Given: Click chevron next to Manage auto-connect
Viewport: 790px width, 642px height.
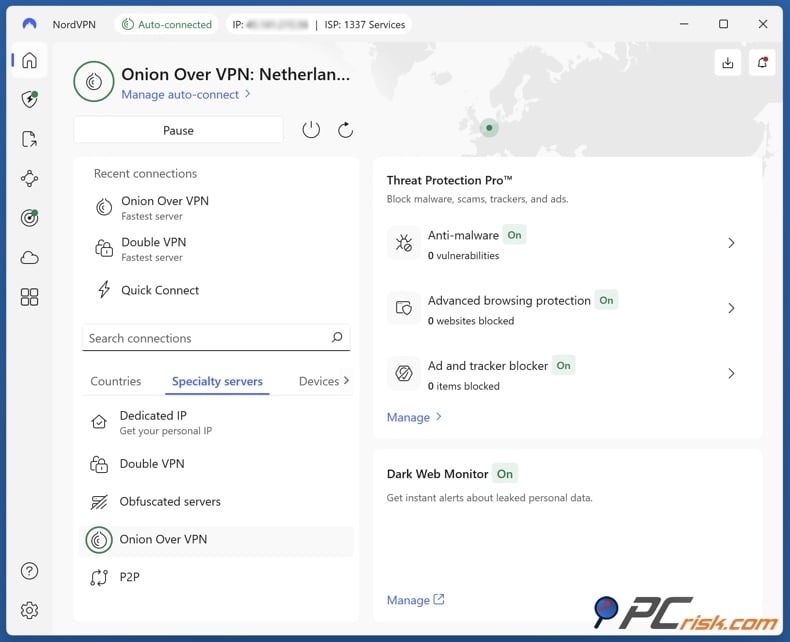Looking at the screenshot, I should (x=247, y=94).
